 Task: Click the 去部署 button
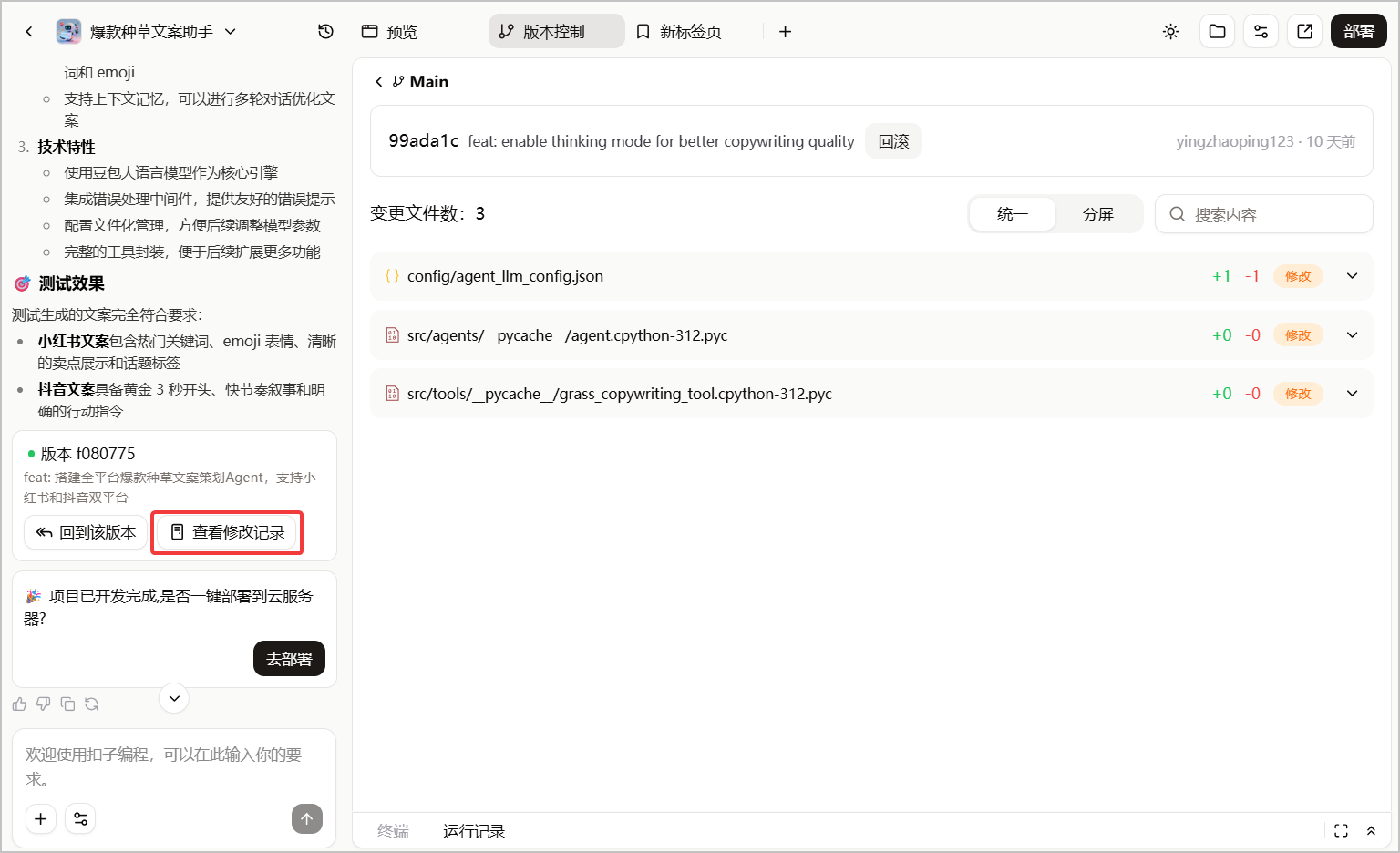click(289, 659)
